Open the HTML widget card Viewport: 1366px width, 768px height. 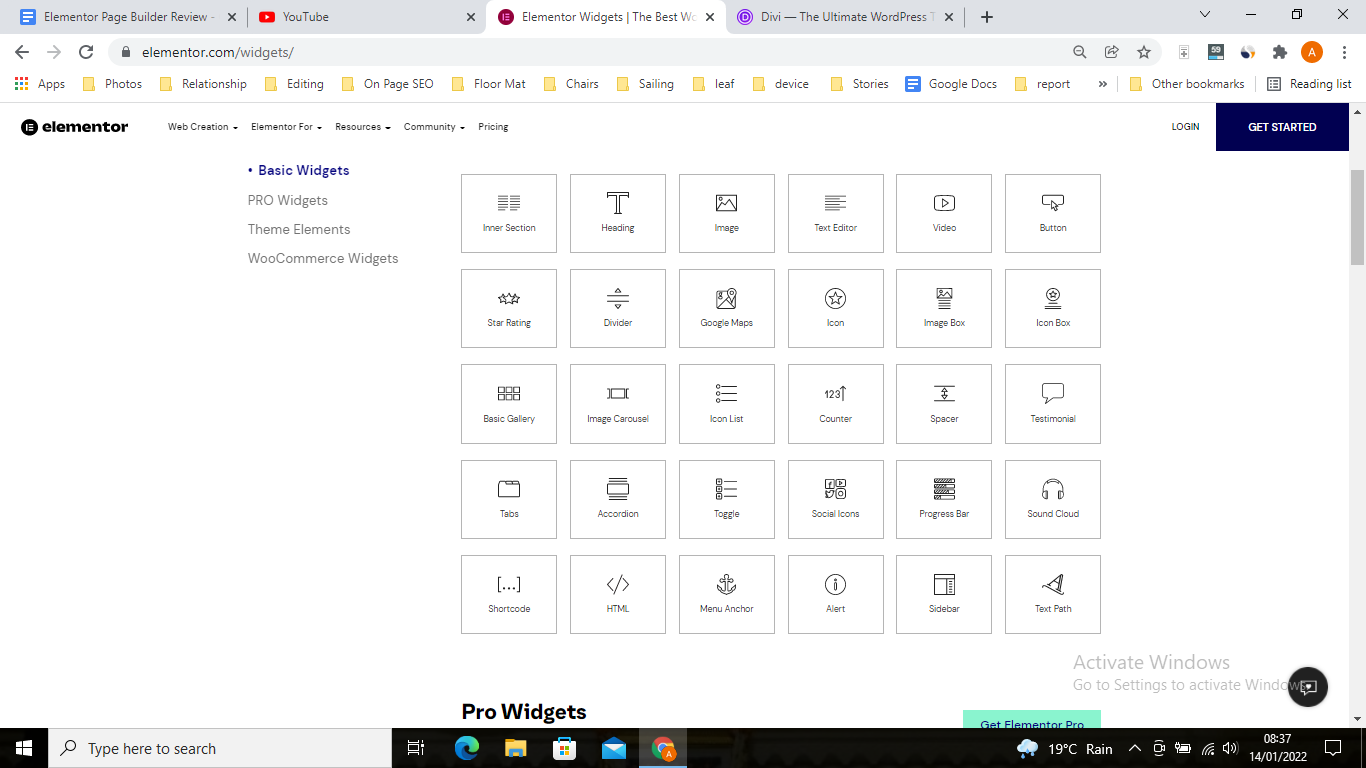click(x=618, y=594)
